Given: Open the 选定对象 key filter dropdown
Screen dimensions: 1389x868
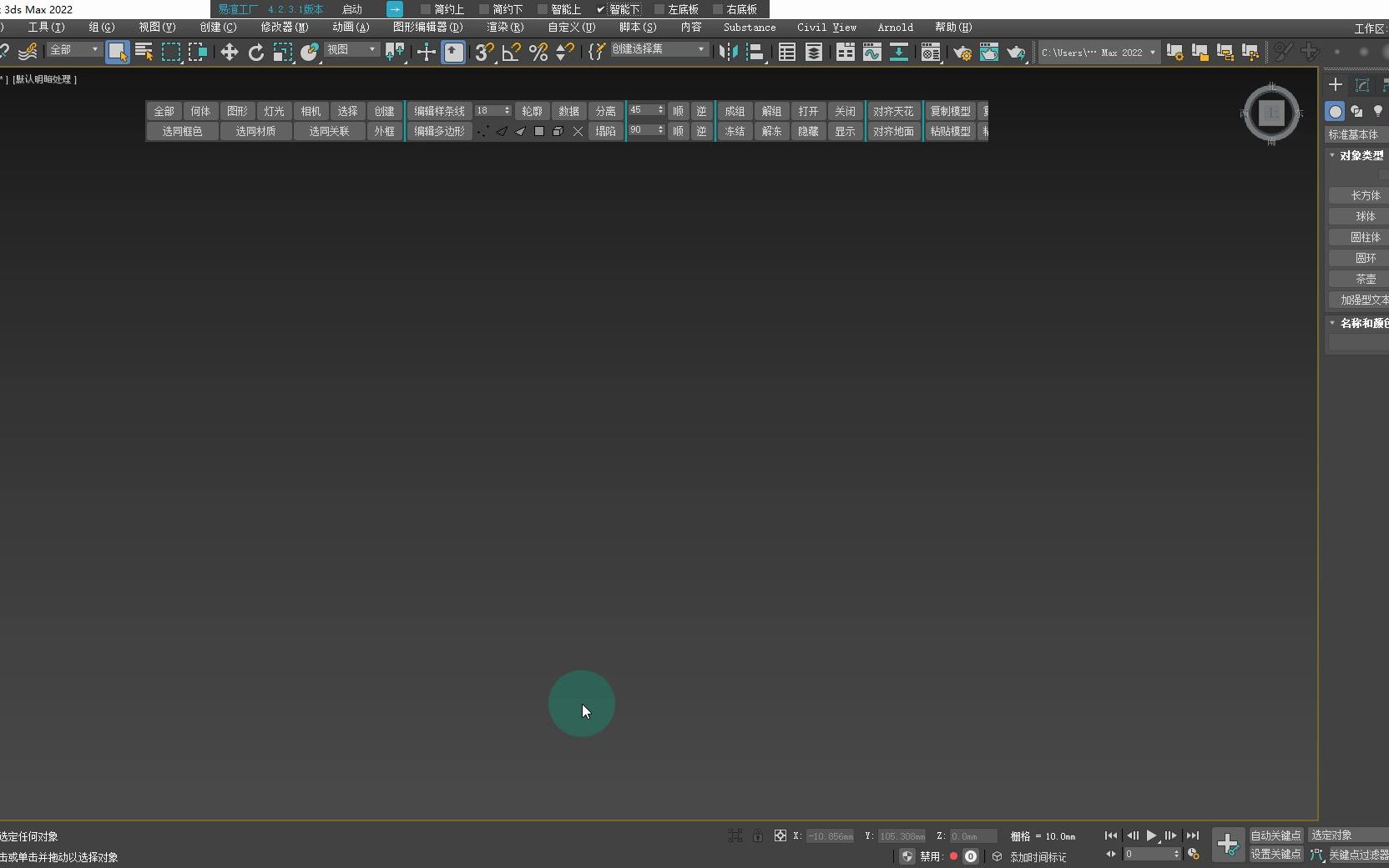Looking at the screenshot, I should pos(1348,835).
